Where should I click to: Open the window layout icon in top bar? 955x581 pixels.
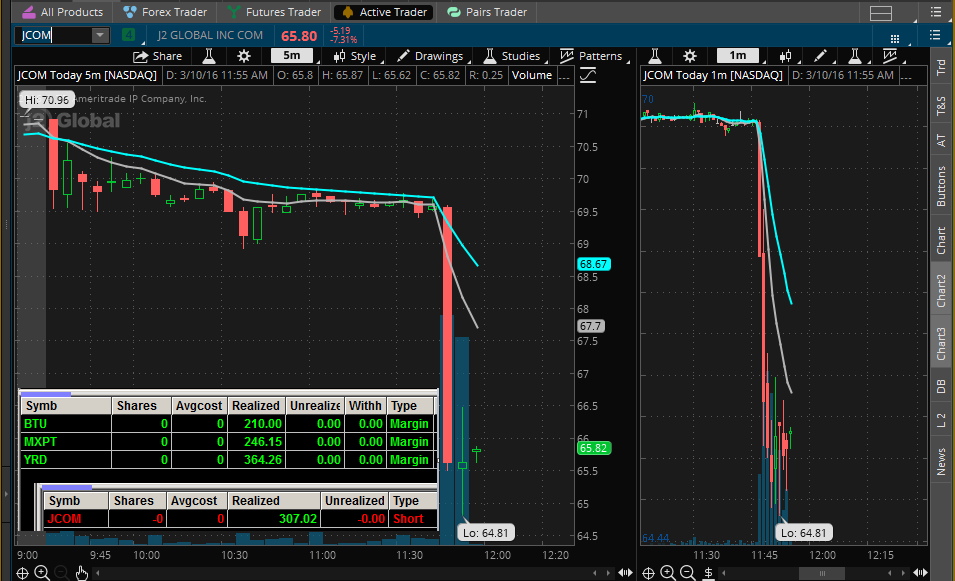click(881, 13)
